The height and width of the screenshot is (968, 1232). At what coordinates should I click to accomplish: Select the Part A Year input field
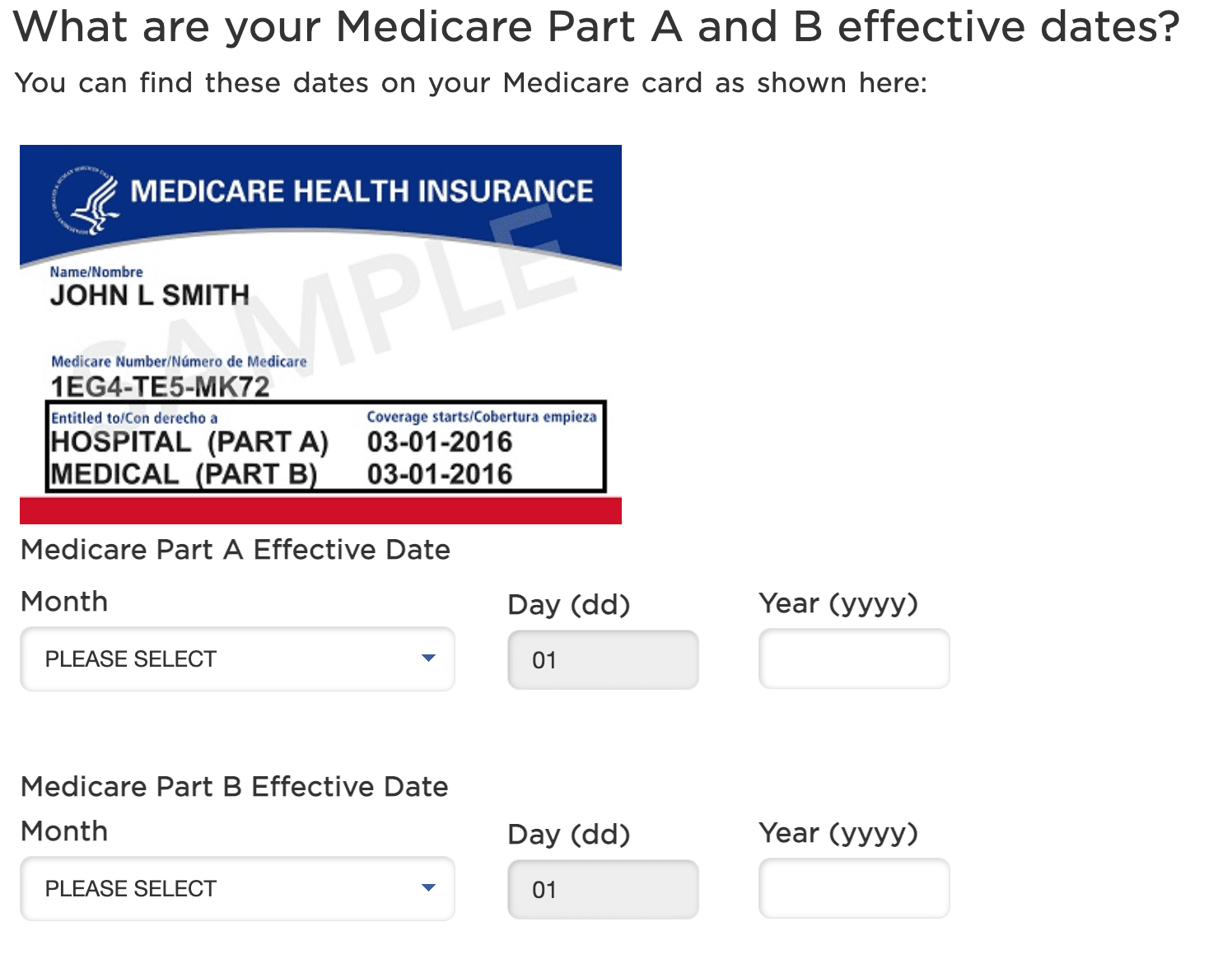click(854, 659)
